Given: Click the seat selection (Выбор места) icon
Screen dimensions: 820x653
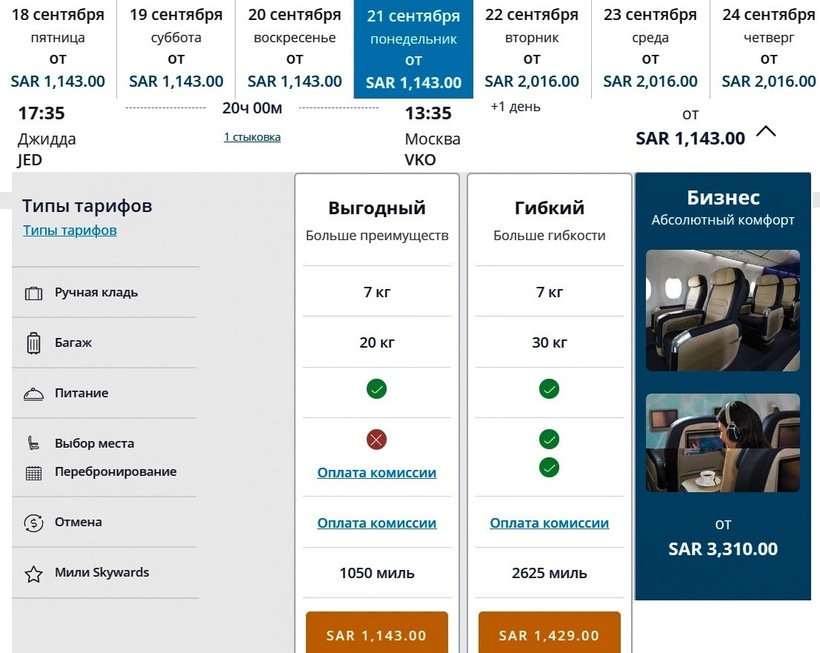Looking at the screenshot, I should pos(34,443).
